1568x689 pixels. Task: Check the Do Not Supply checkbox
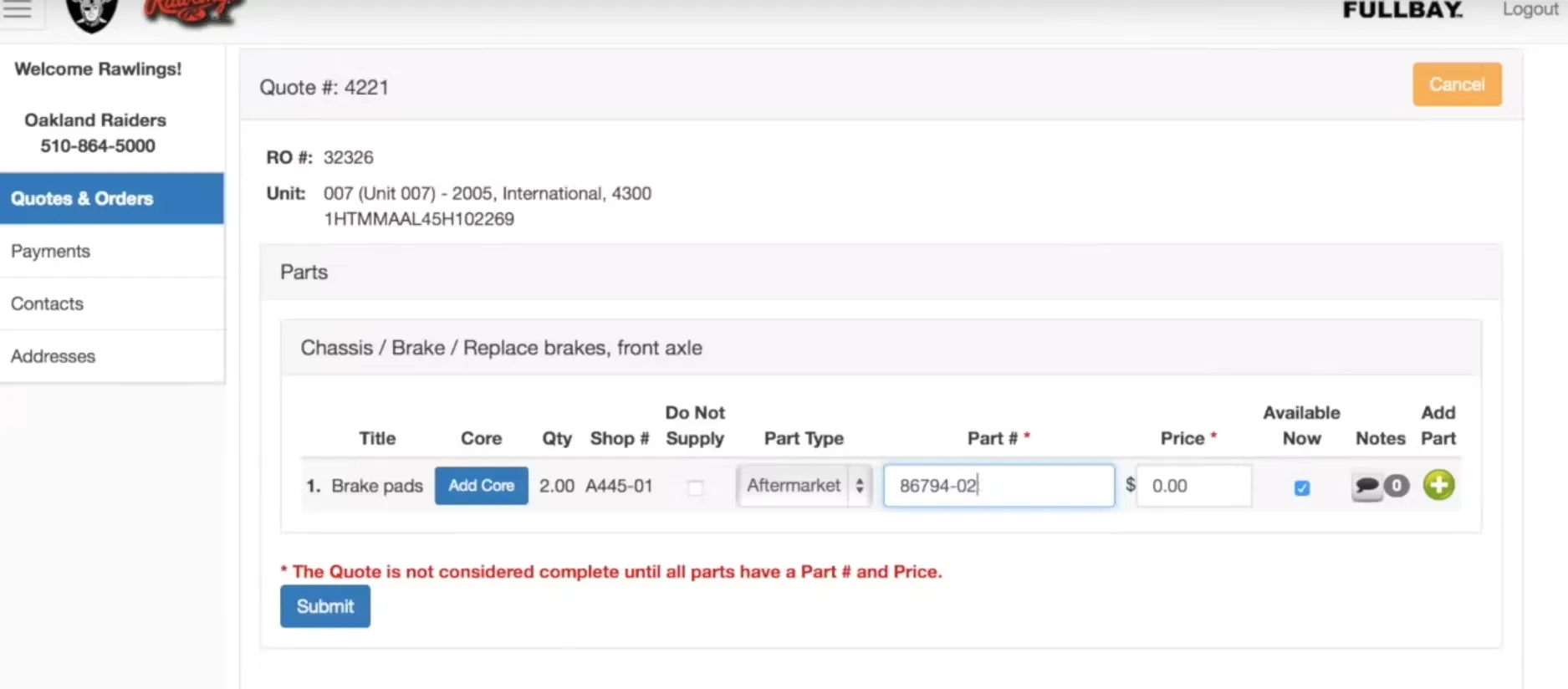[x=695, y=487]
